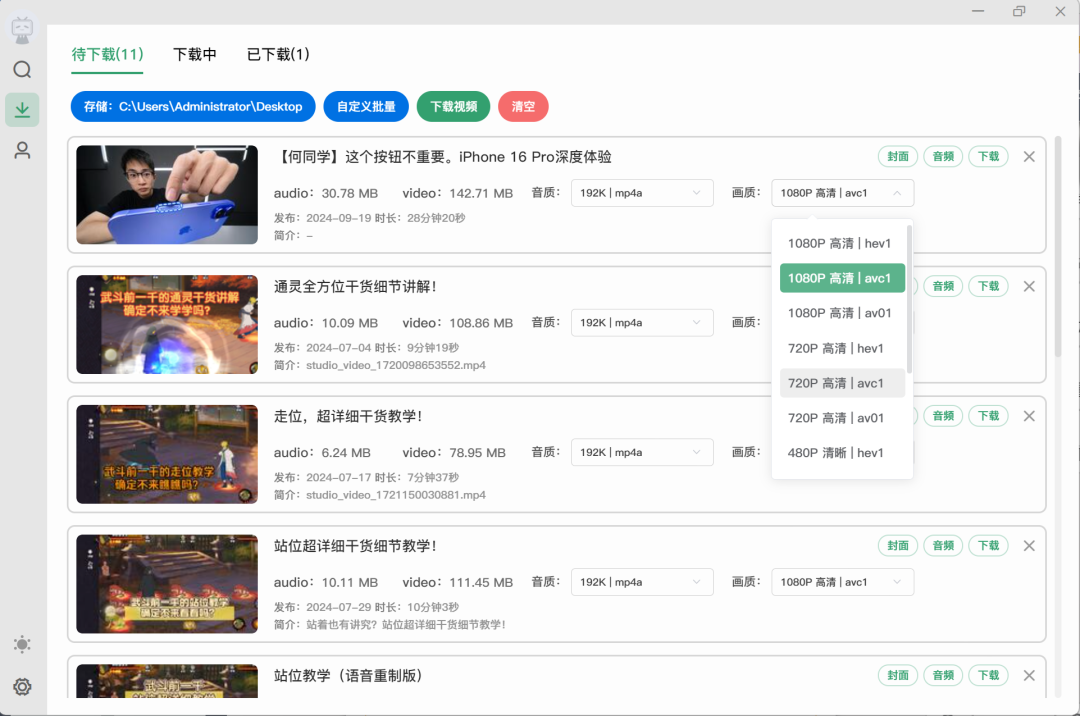The height and width of the screenshot is (716, 1080).
Task: Open 画质 dropdown for 站位超详细干货细节教学
Action: tap(842, 582)
